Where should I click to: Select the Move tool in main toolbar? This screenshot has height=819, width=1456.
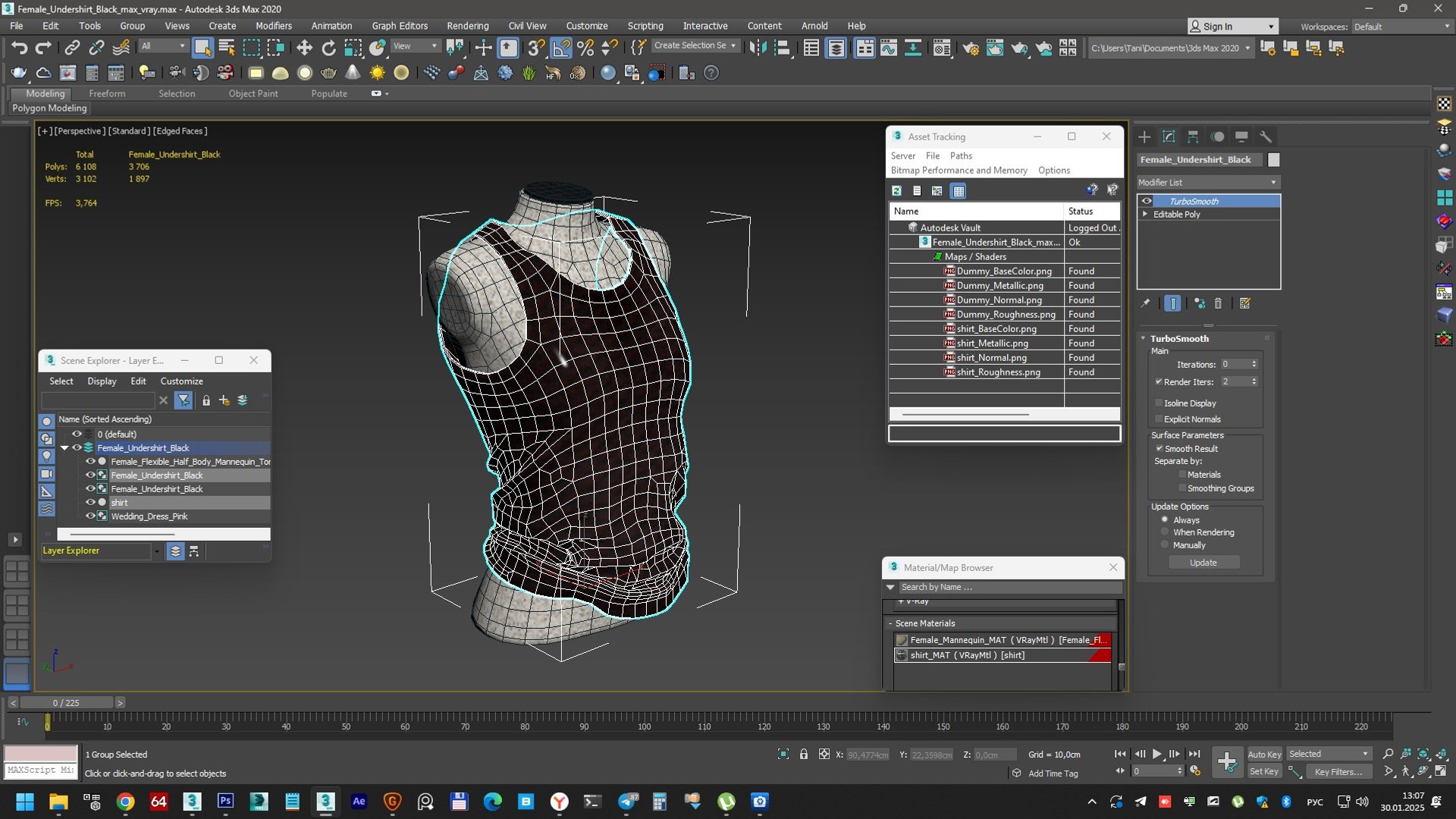304,48
